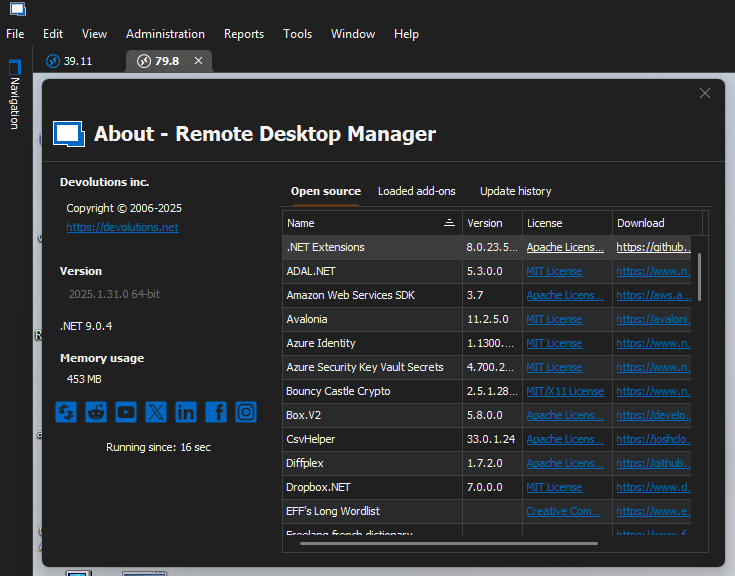Open the Avalonia MIT License link
Screen dimensions: 735x576
coord(554,319)
